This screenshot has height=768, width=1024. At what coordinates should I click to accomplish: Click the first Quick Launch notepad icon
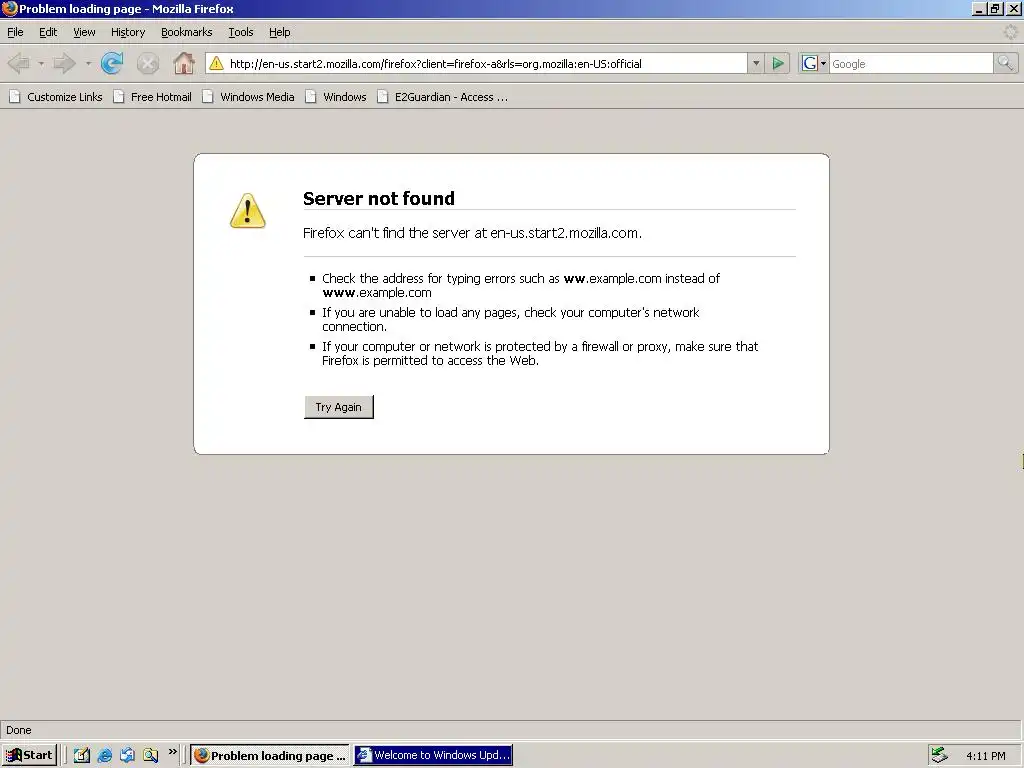(82, 755)
